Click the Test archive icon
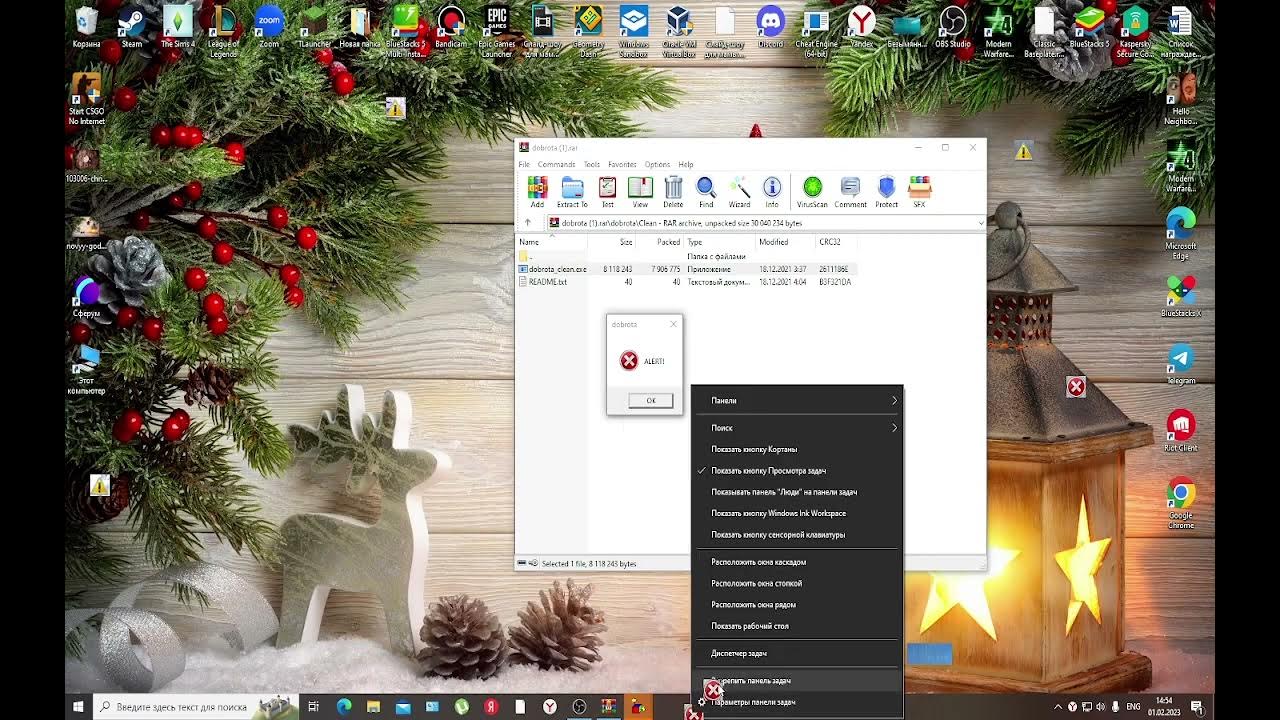1280x720 pixels. [607, 192]
